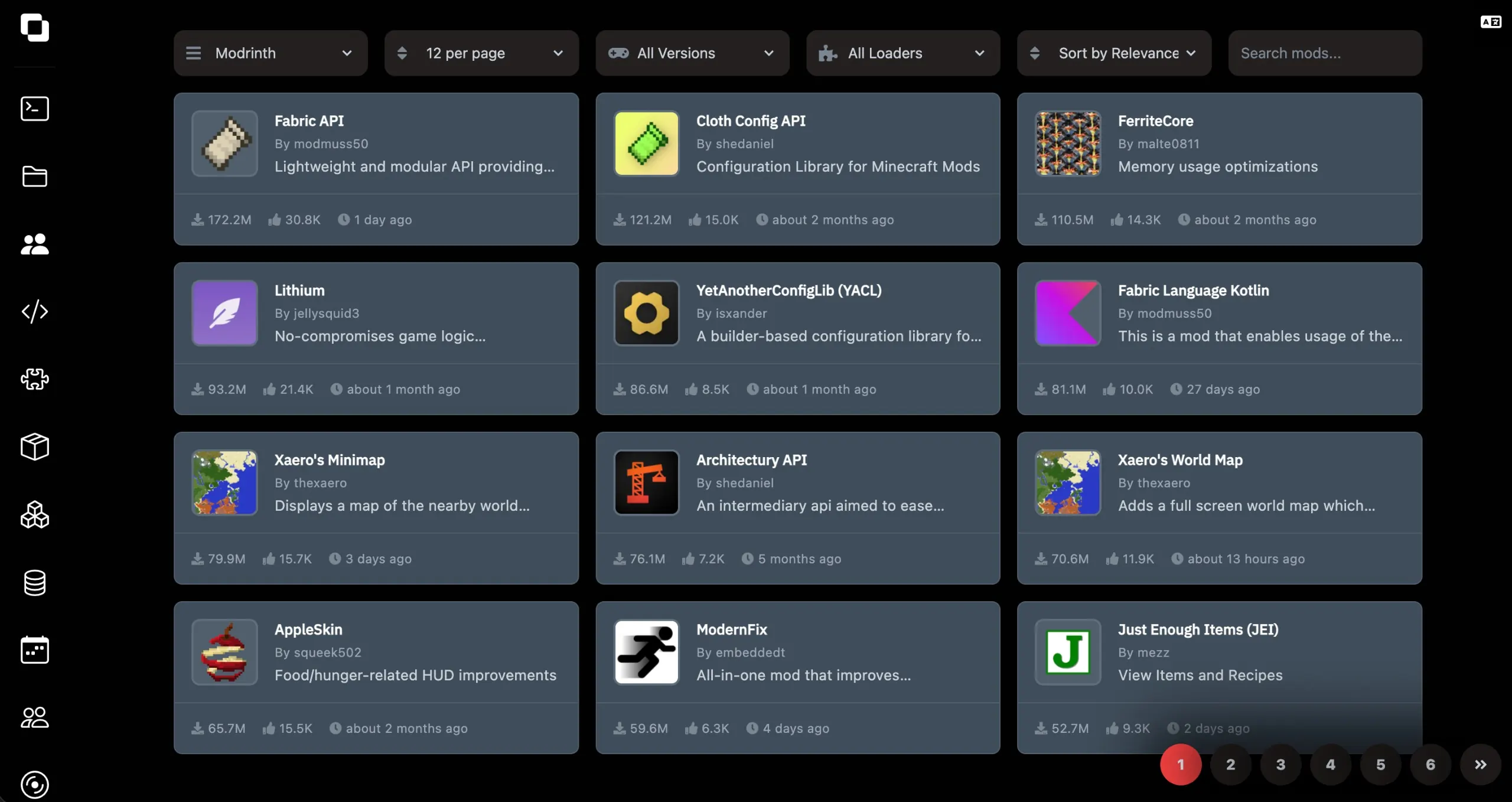The height and width of the screenshot is (802, 1512).
Task: Click the app logo at sidebar top
Action: pyautogui.click(x=34, y=27)
